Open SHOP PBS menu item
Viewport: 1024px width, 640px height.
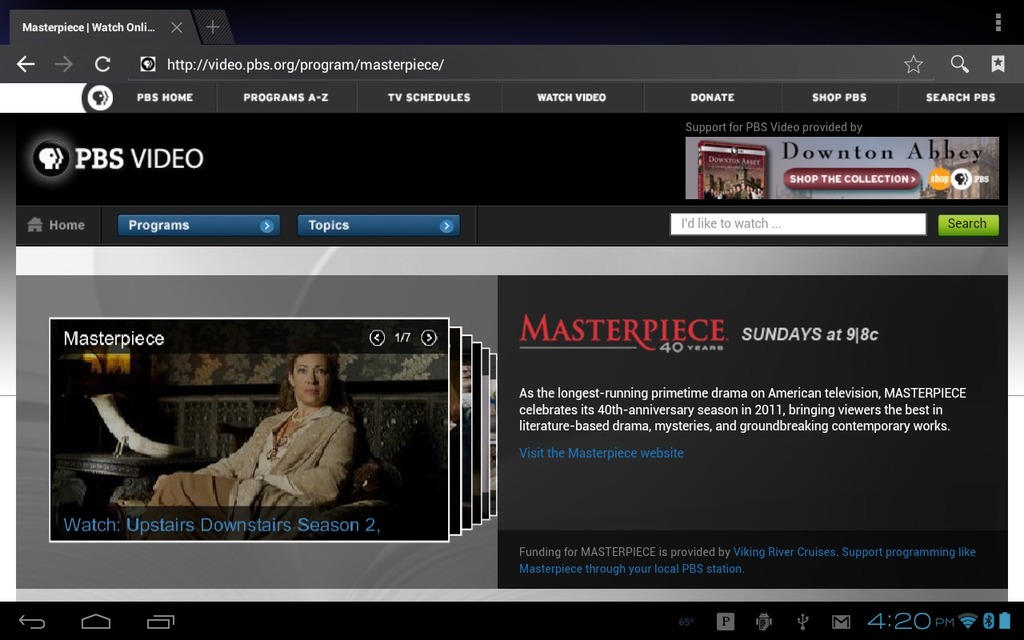pyautogui.click(x=839, y=97)
